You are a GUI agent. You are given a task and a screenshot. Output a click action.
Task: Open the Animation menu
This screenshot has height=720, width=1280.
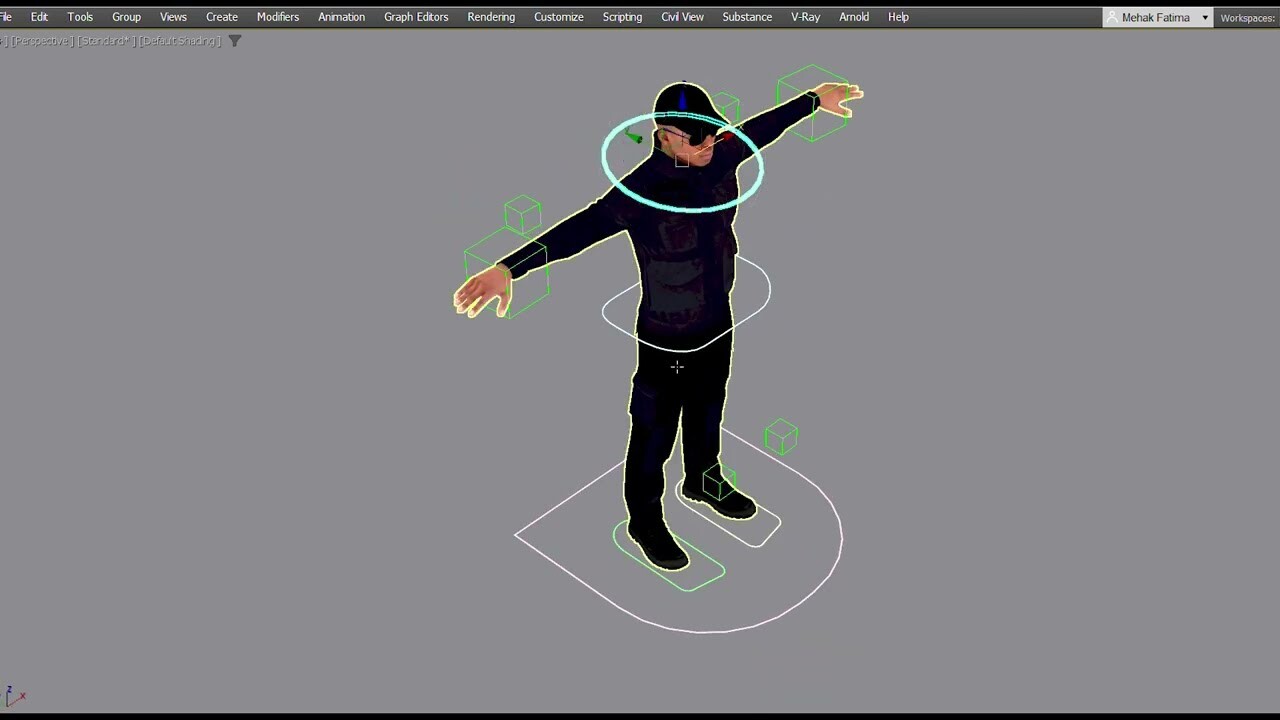coord(341,16)
